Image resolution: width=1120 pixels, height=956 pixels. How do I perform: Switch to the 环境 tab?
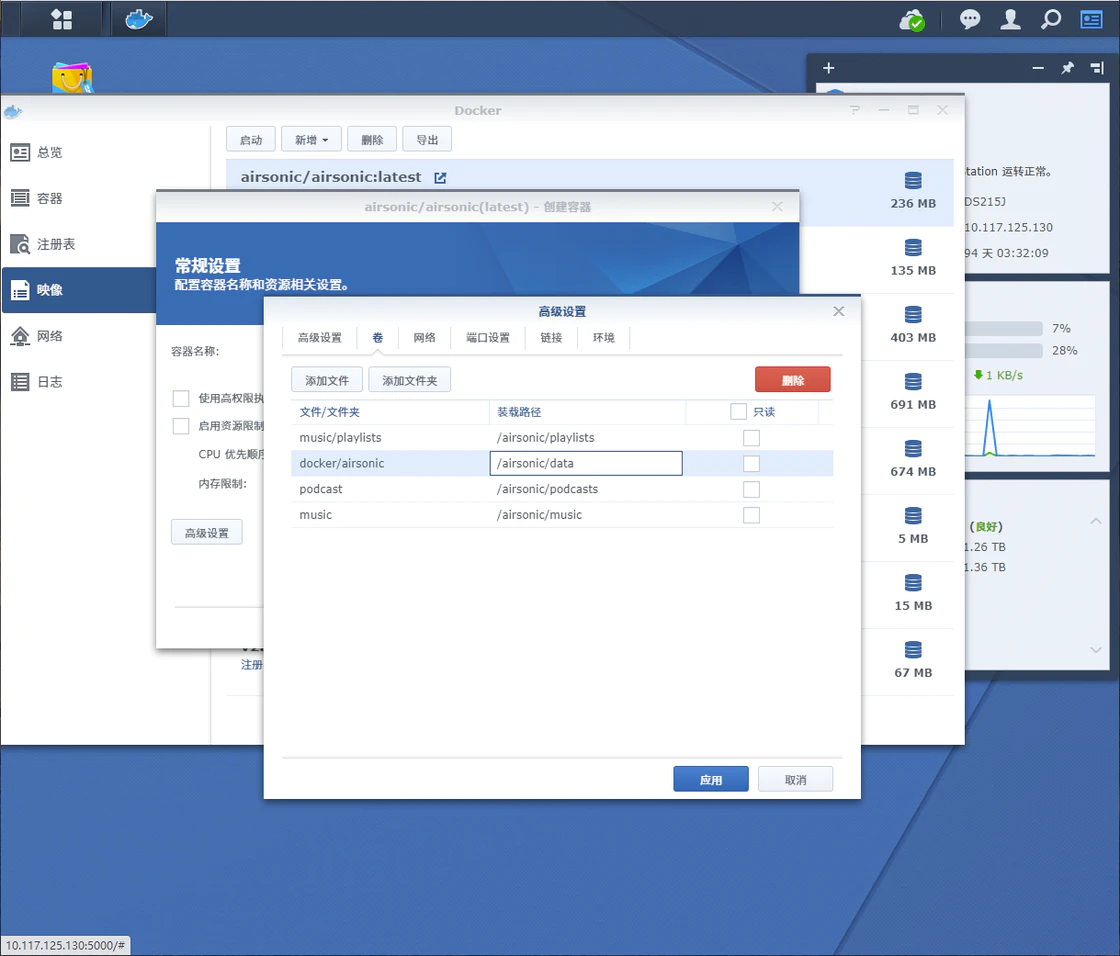[604, 338]
